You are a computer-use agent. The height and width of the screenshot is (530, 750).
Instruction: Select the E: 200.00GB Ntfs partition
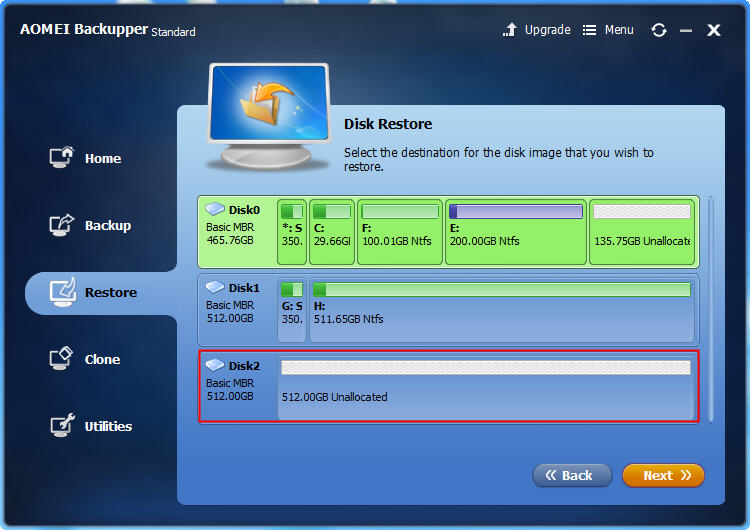pos(516,232)
